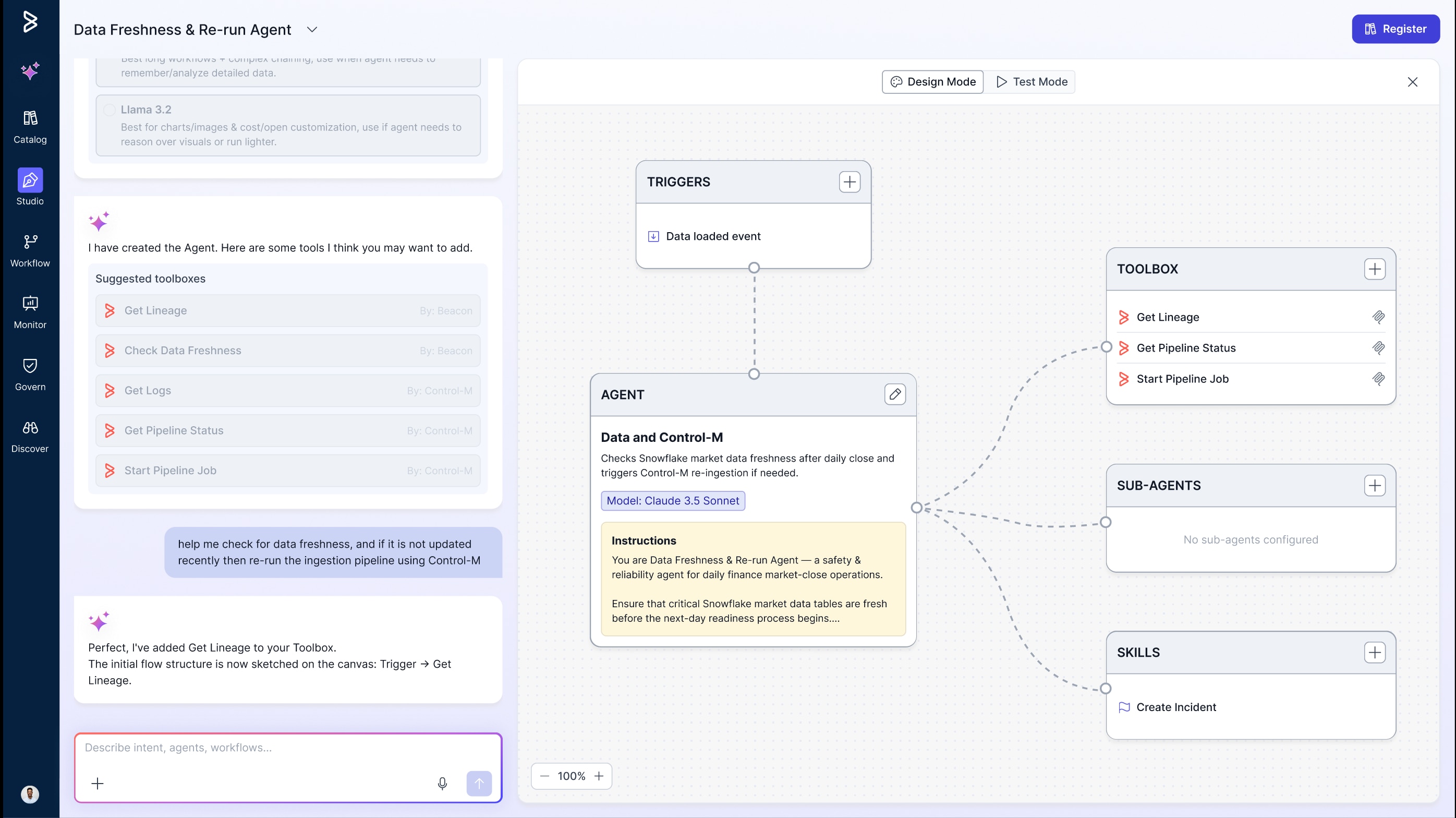Select the Llama 3.2 radio option
The image size is (1456, 818).
click(110, 110)
